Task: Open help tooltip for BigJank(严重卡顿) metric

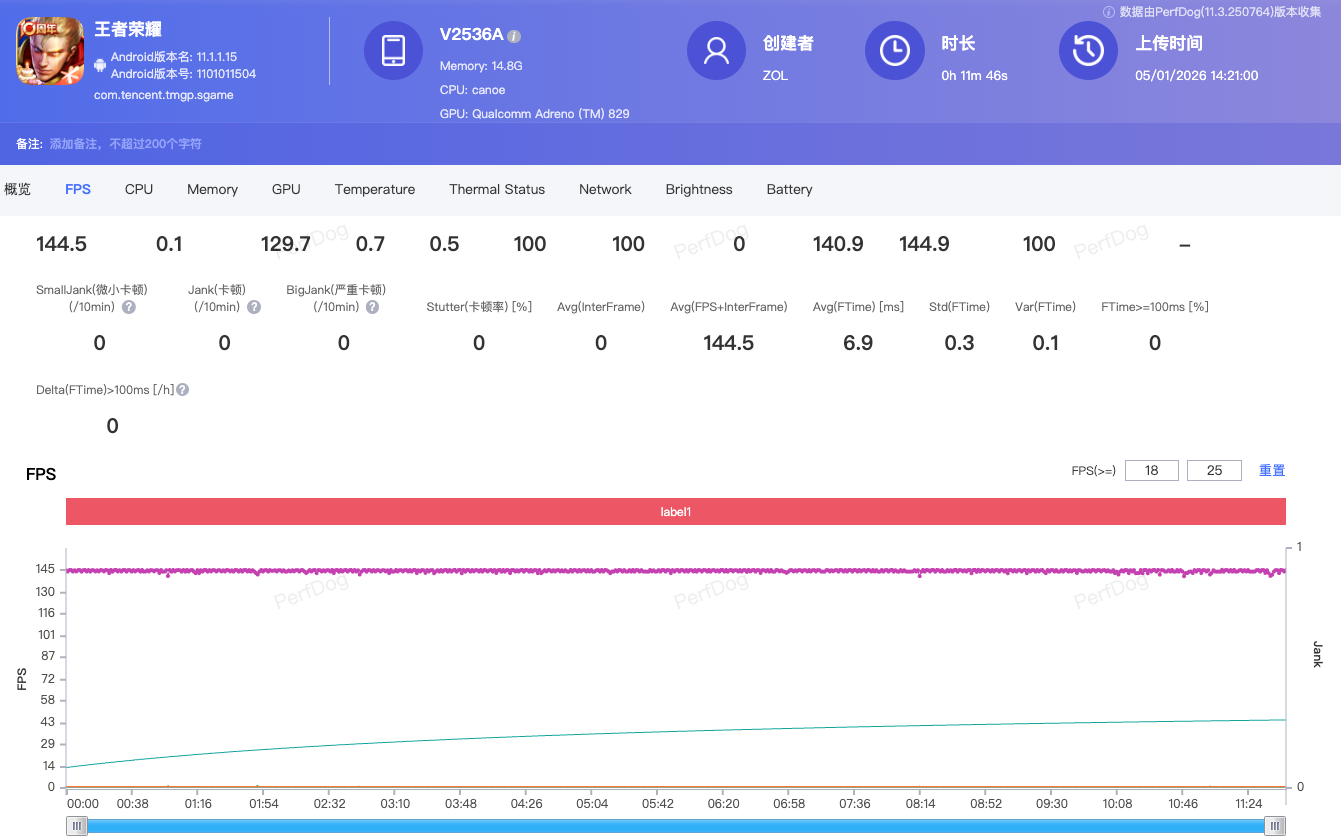Action: click(x=371, y=306)
